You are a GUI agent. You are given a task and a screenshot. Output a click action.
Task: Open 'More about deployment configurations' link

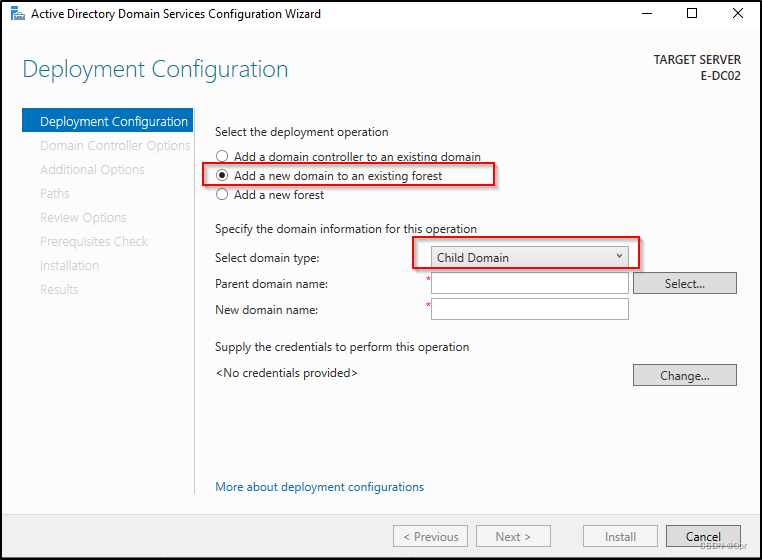point(319,487)
